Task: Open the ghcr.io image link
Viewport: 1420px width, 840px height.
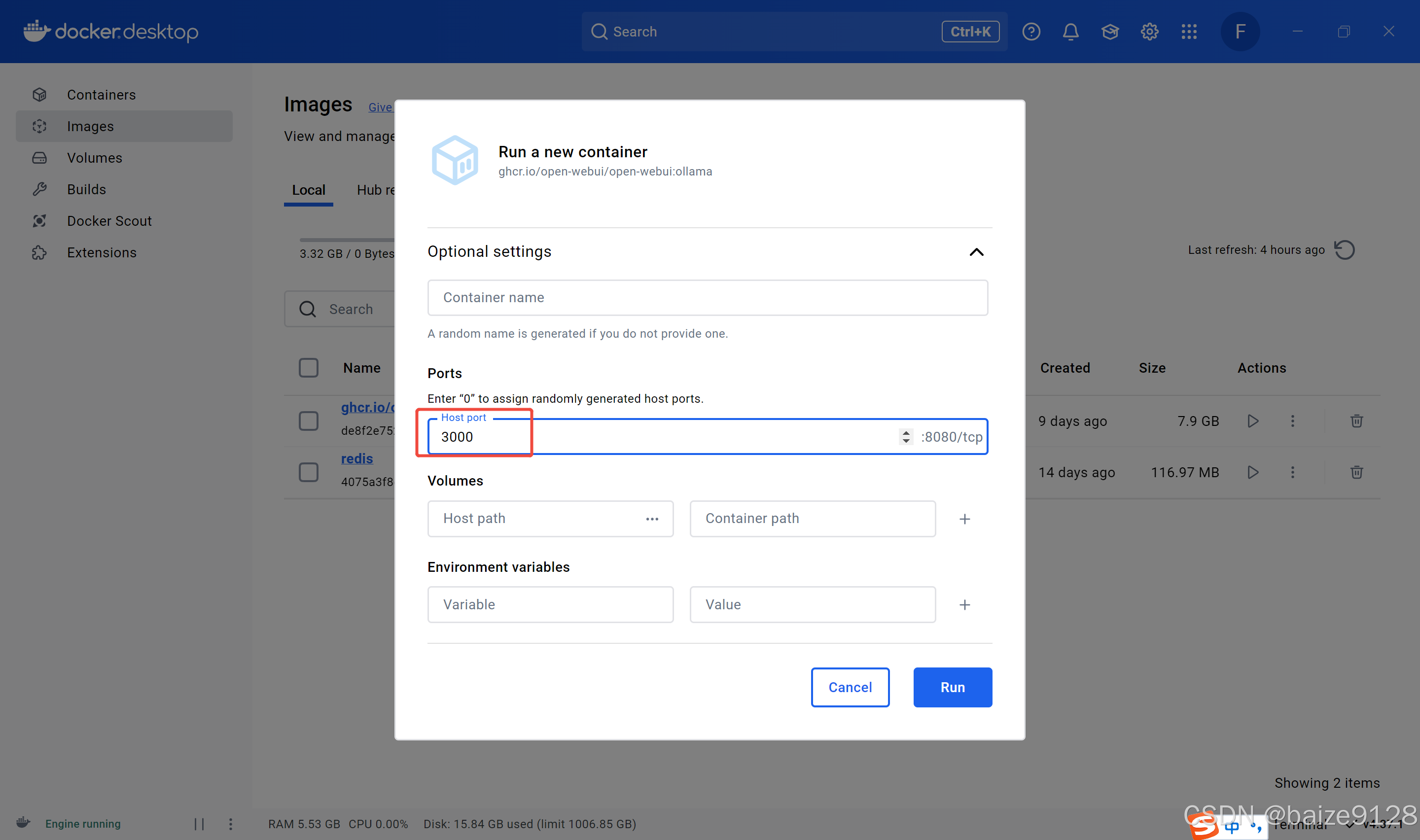Action: pos(368,407)
